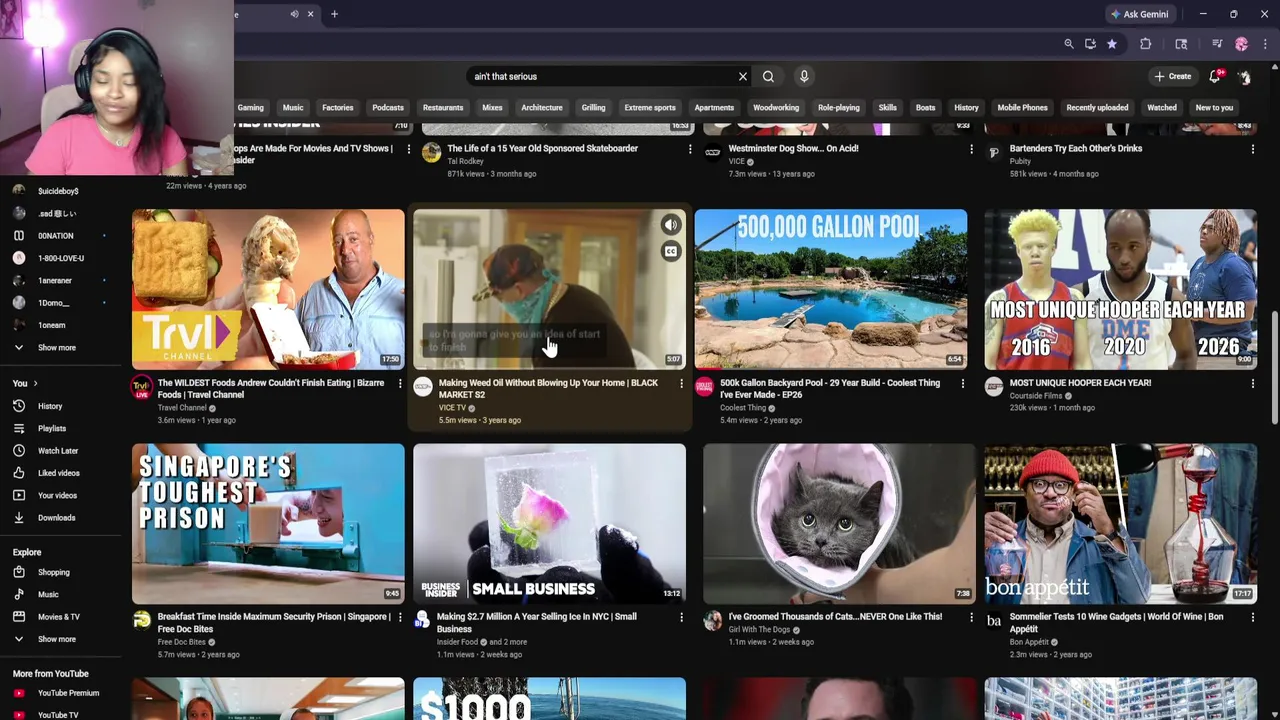
Task: Open YouTube notifications bell
Action: (1215, 76)
